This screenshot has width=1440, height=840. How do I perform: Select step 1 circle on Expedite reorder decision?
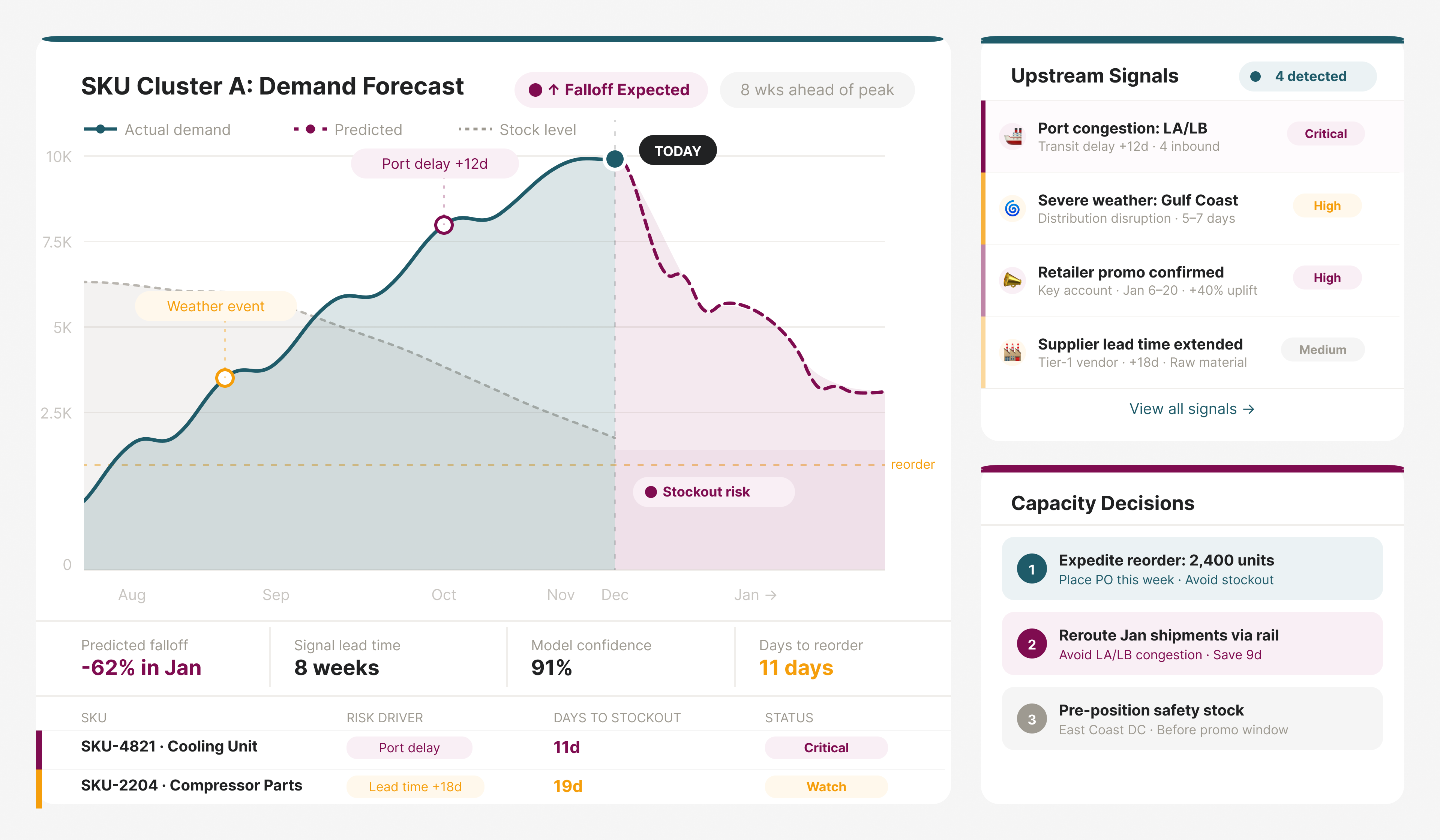point(1031,568)
